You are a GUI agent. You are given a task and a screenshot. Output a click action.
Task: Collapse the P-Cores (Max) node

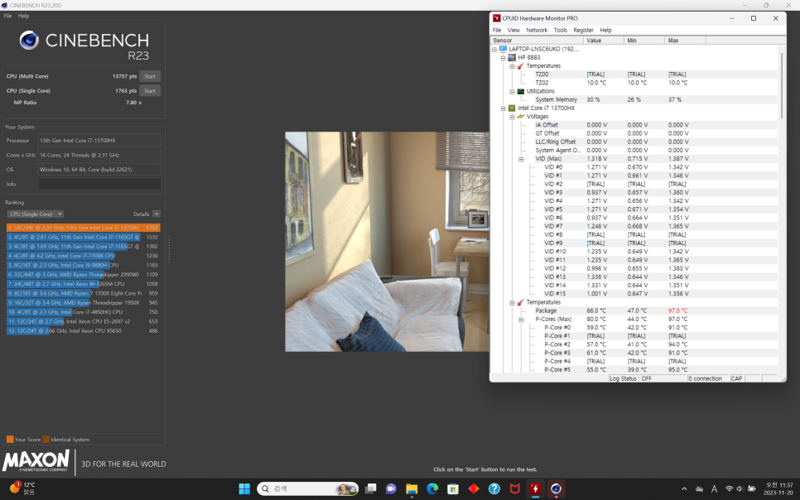521,319
